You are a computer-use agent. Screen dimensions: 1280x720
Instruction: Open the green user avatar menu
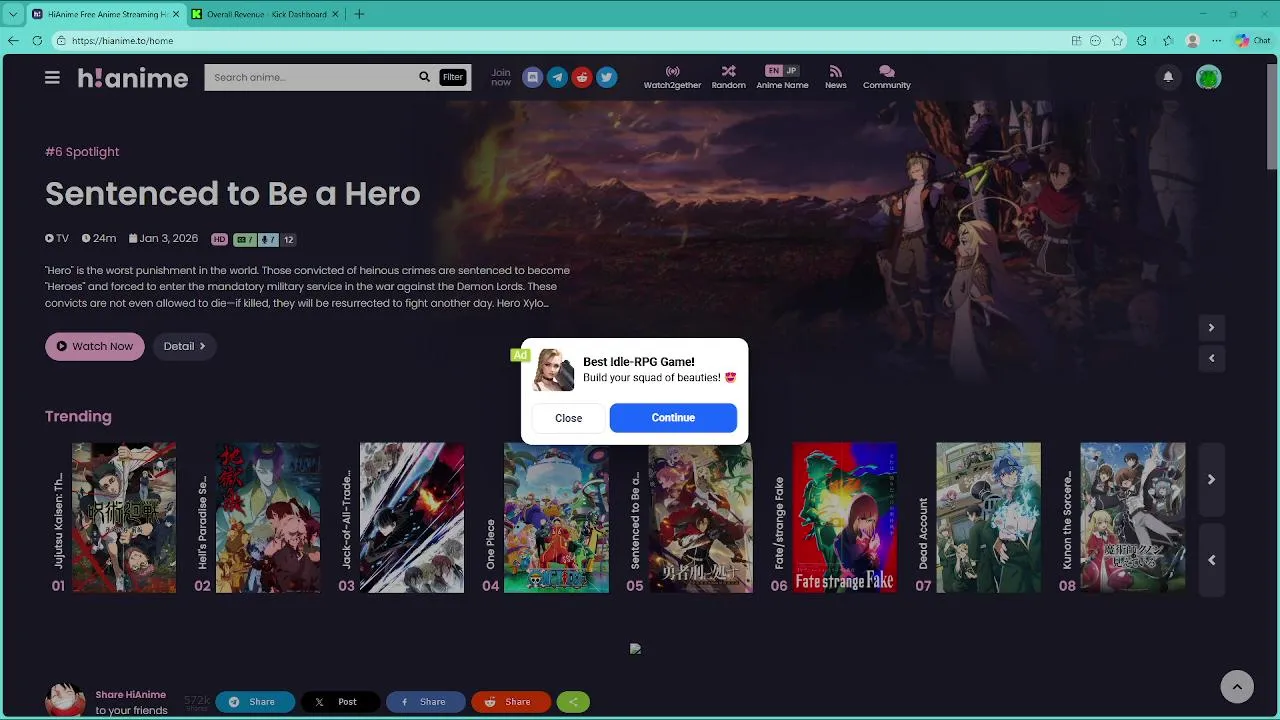click(x=1208, y=77)
